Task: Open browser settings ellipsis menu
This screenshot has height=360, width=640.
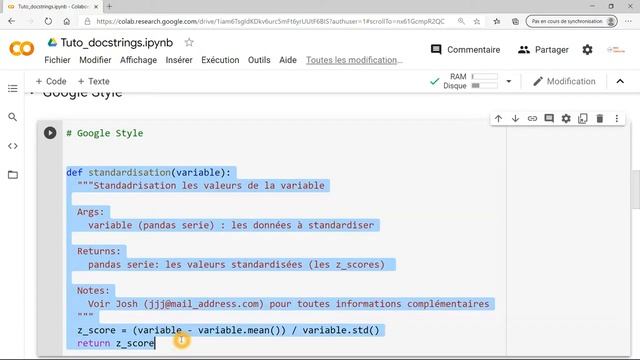Action: tap(629, 21)
